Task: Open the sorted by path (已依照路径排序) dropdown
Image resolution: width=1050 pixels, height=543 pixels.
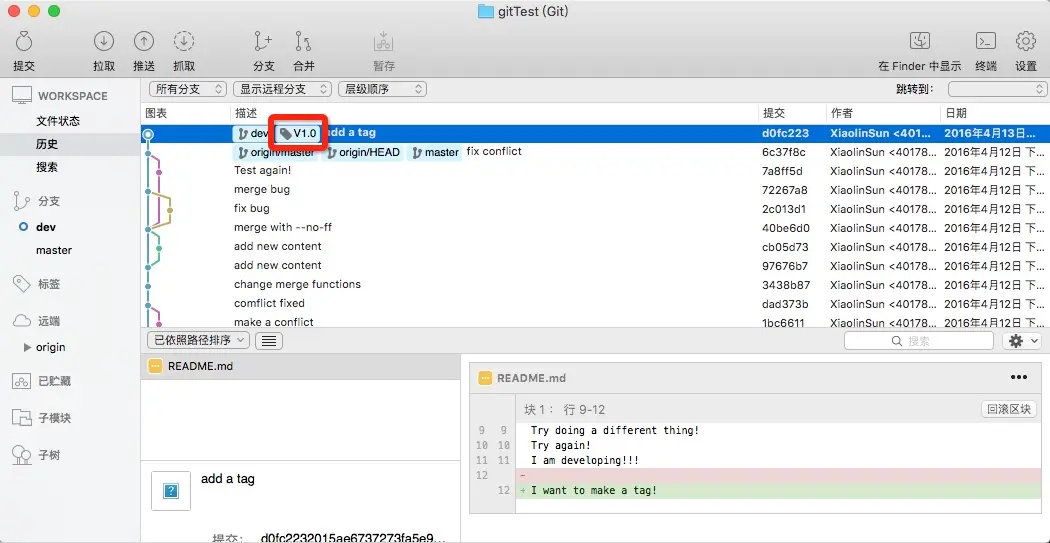Action: point(198,340)
